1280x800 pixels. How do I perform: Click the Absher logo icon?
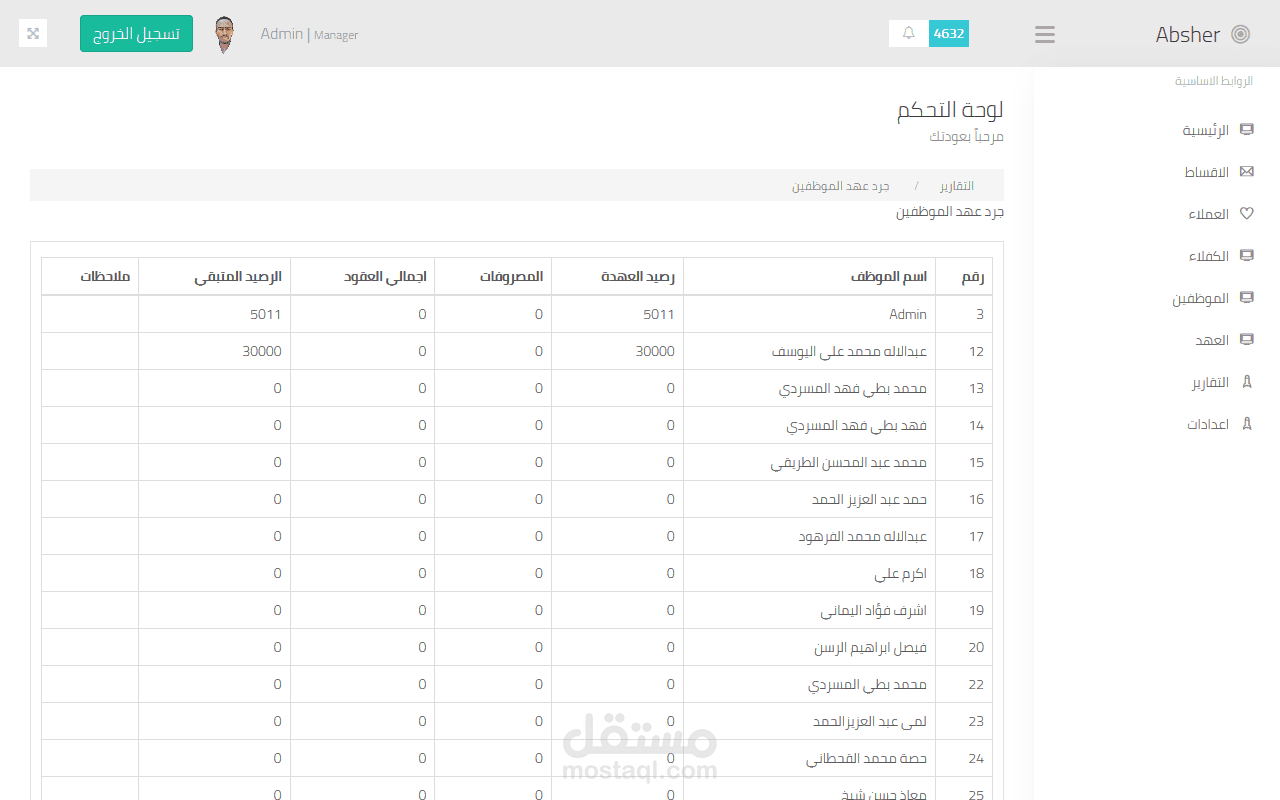[x=1241, y=34]
